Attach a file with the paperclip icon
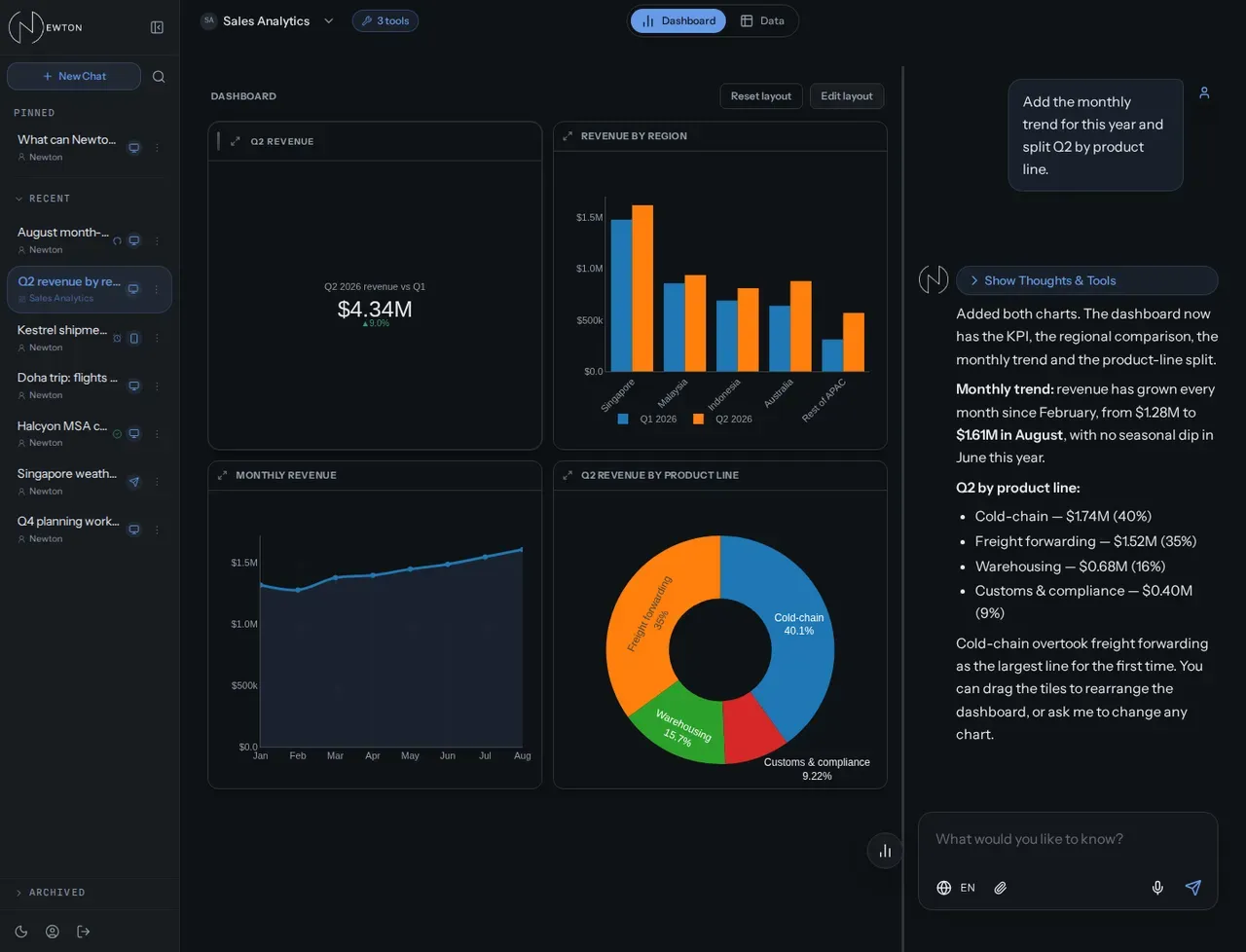 tap(1000, 888)
